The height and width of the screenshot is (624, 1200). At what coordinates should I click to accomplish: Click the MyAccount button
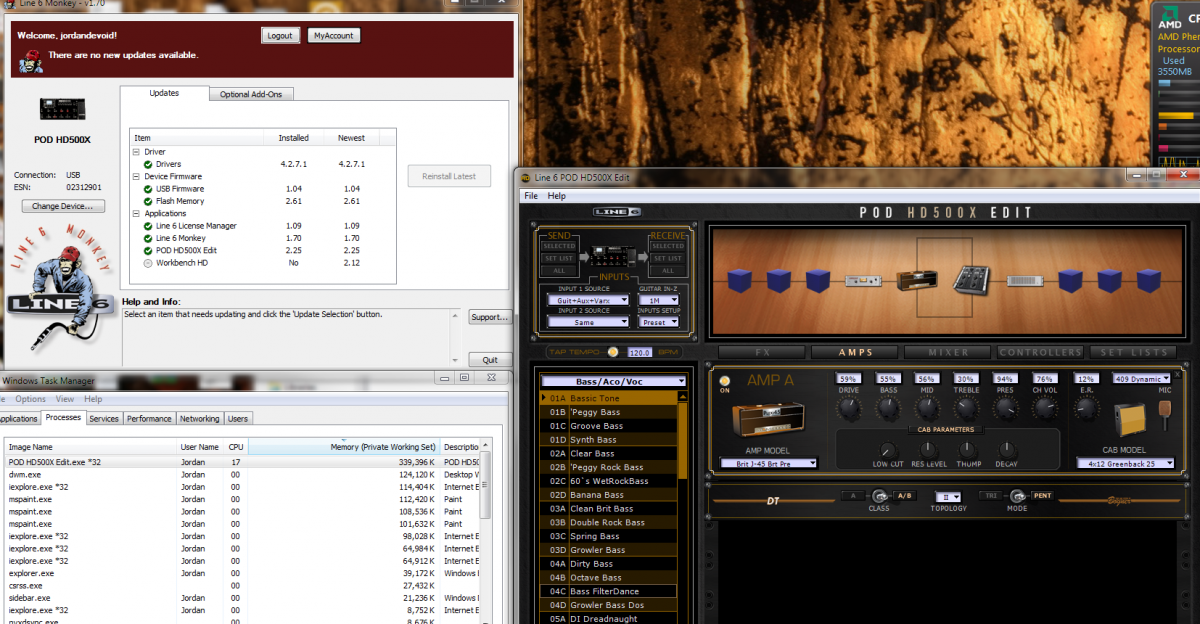click(x=333, y=35)
